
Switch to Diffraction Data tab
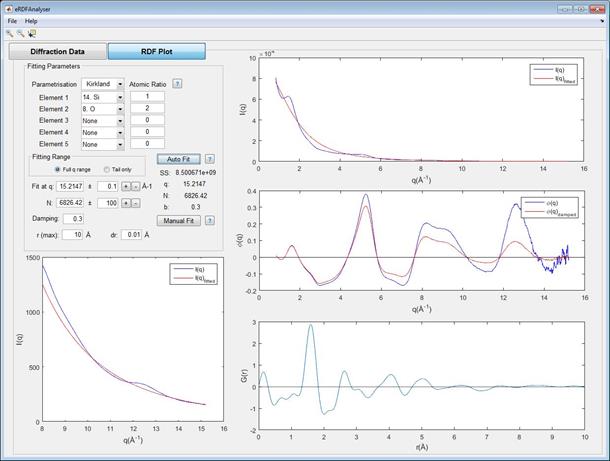pos(58,51)
